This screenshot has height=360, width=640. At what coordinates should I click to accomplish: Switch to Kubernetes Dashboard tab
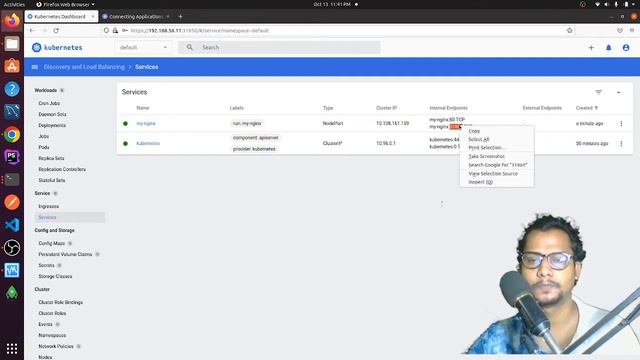[60, 16]
